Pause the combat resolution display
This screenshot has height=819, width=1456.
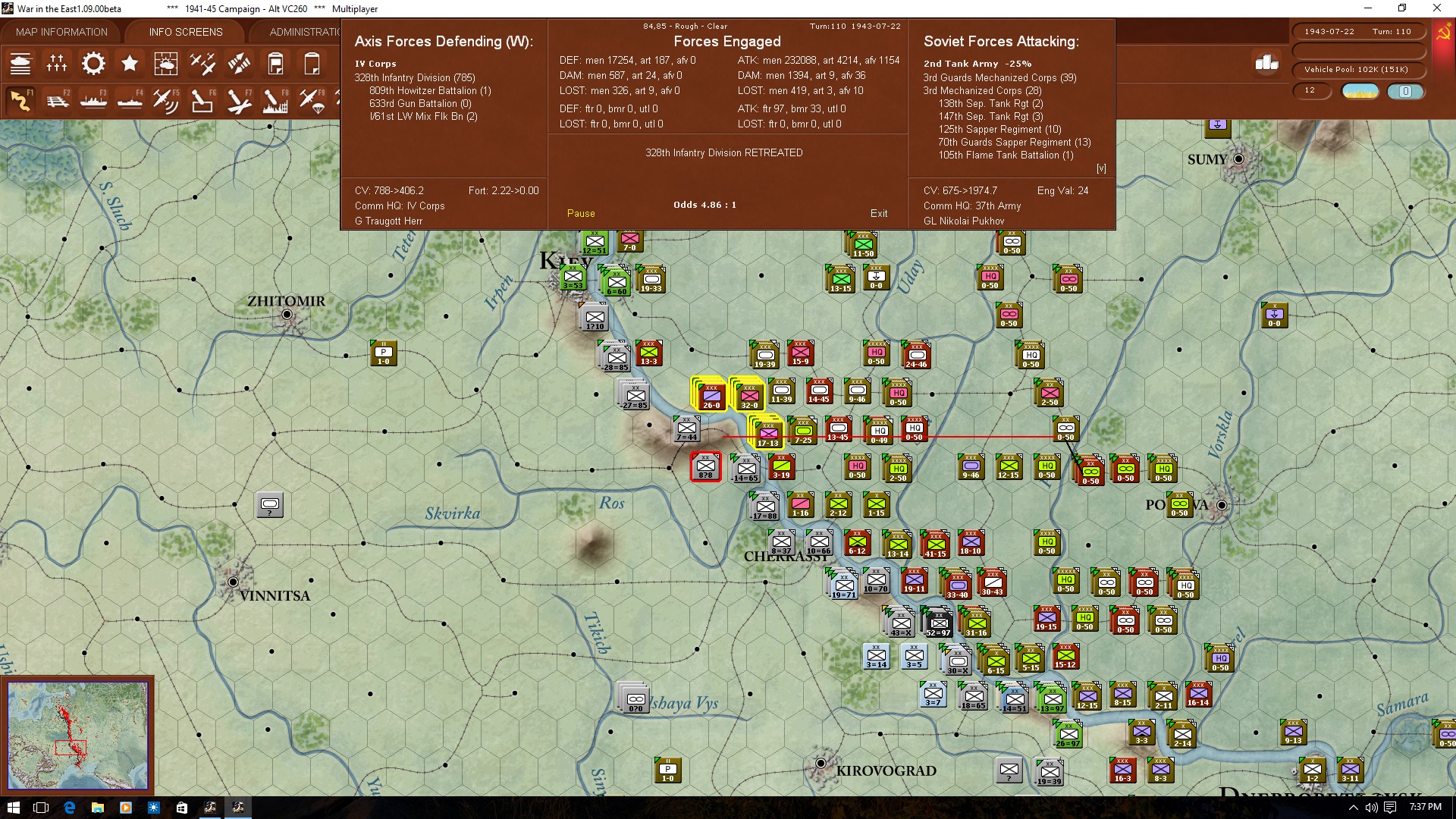click(x=581, y=213)
